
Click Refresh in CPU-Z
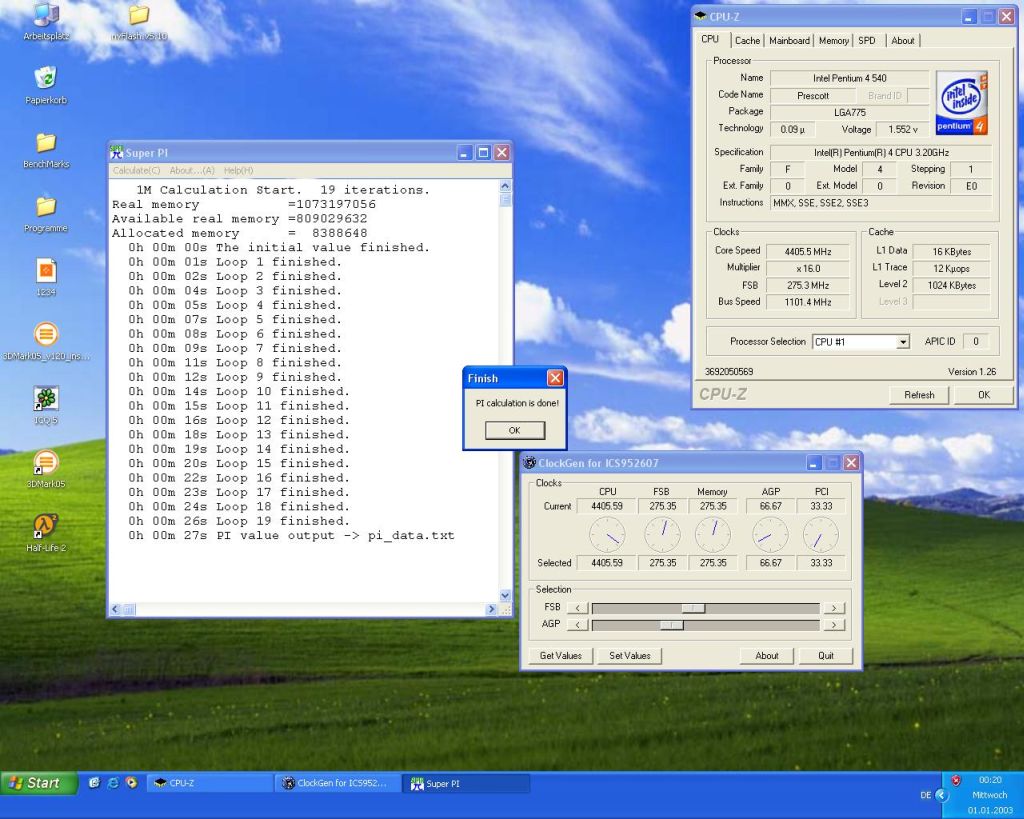(x=919, y=394)
